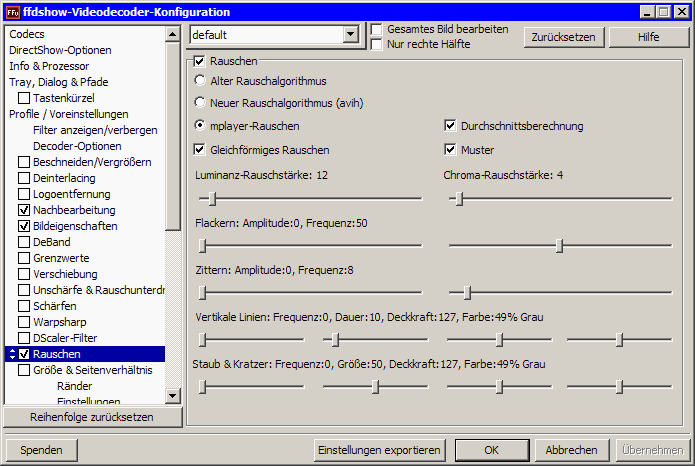Enable the Schärfen filter checkbox
Screen dimensions: 695x466
(x=24, y=306)
